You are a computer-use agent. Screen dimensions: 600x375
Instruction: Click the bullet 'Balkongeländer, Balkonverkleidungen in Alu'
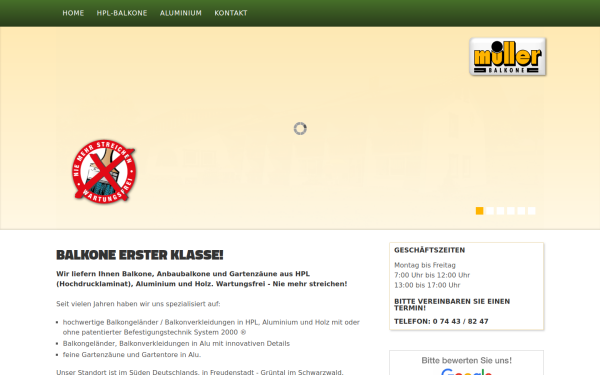pos(176,344)
